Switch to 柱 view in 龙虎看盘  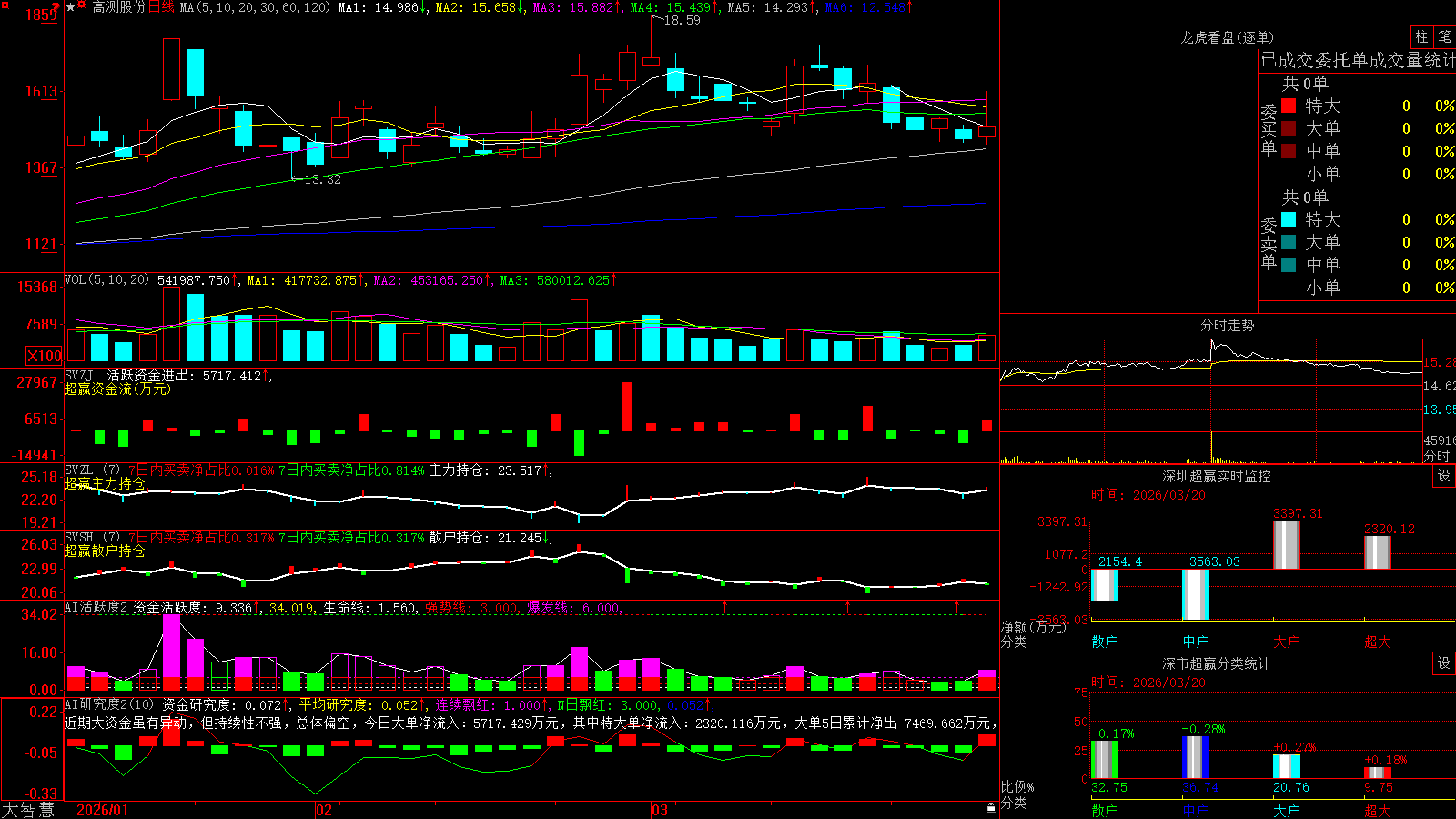pyautogui.click(x=1421, y=36)
